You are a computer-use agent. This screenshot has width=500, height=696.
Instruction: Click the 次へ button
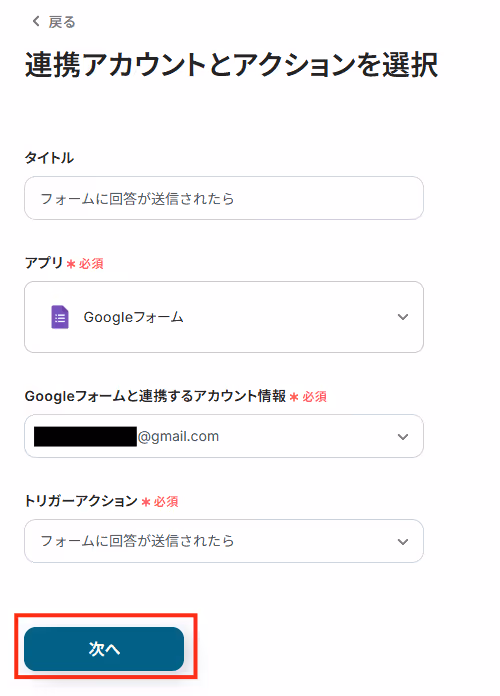[x=104, y=649]
